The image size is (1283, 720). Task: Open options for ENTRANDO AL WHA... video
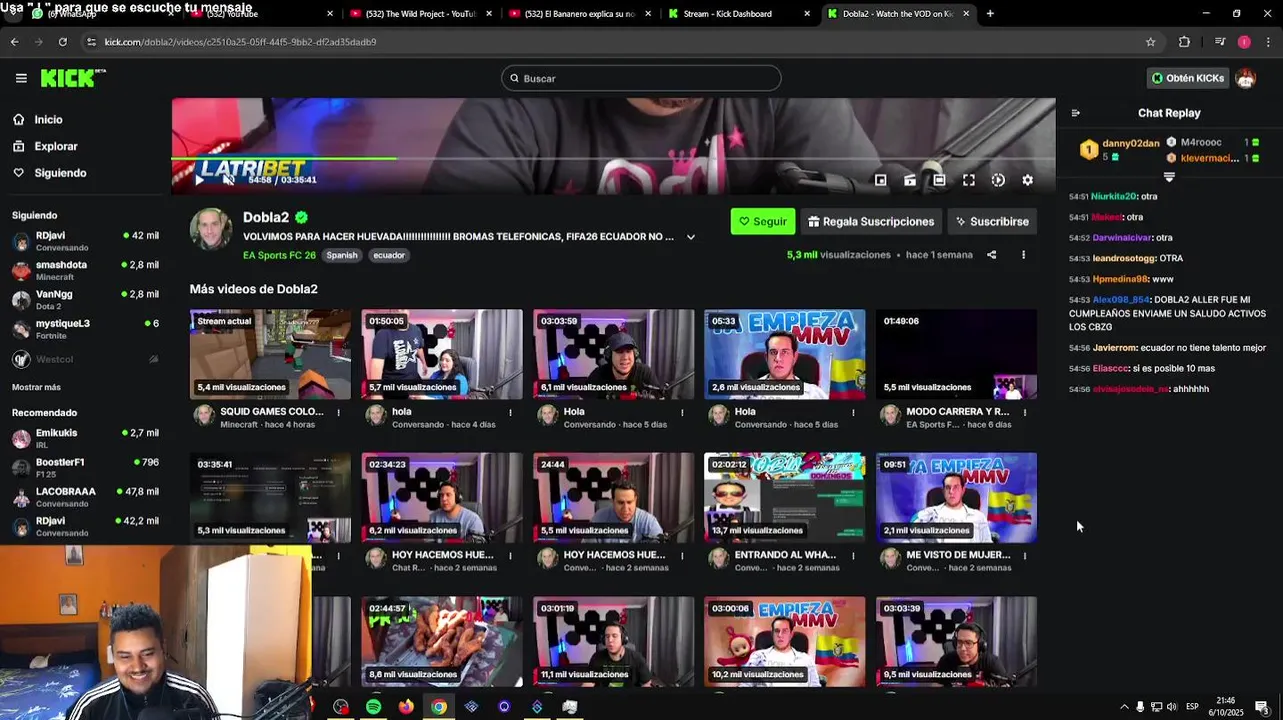coord(853,555)
